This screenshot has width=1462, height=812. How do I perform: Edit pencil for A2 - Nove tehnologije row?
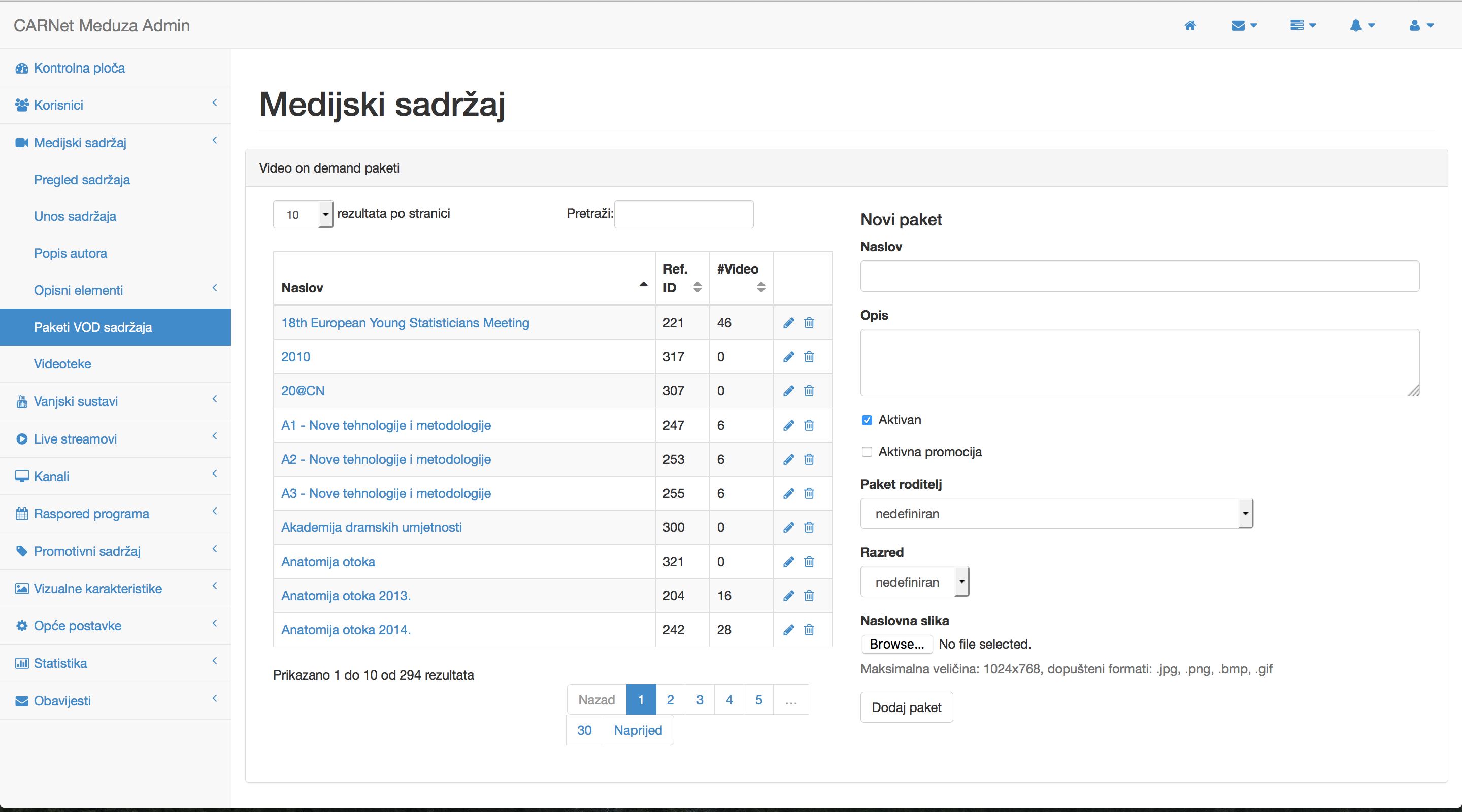(788, 460)
